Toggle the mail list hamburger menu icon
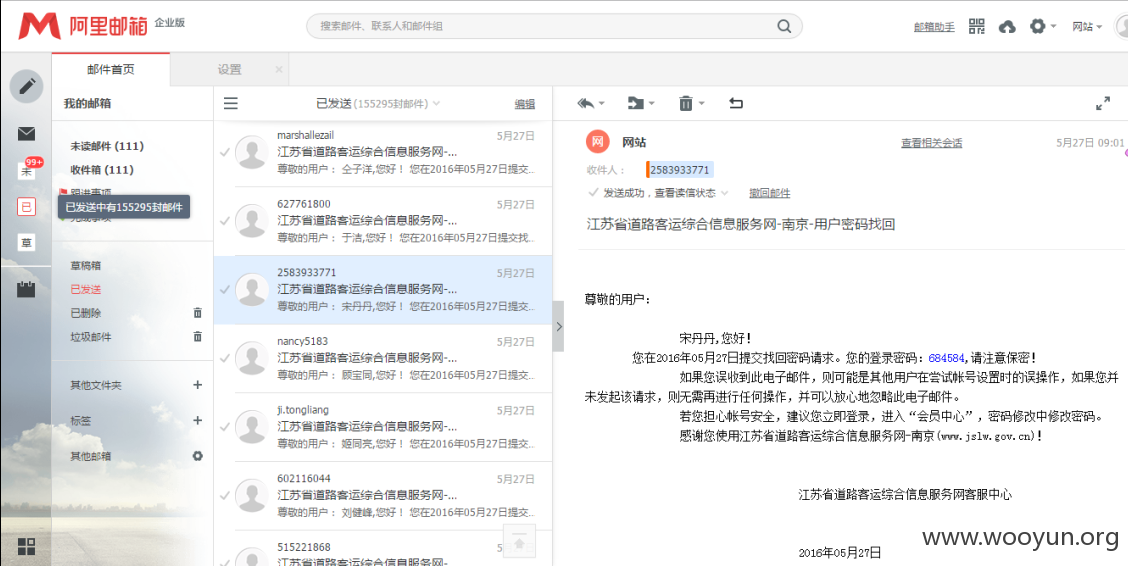 pos(230,104)
